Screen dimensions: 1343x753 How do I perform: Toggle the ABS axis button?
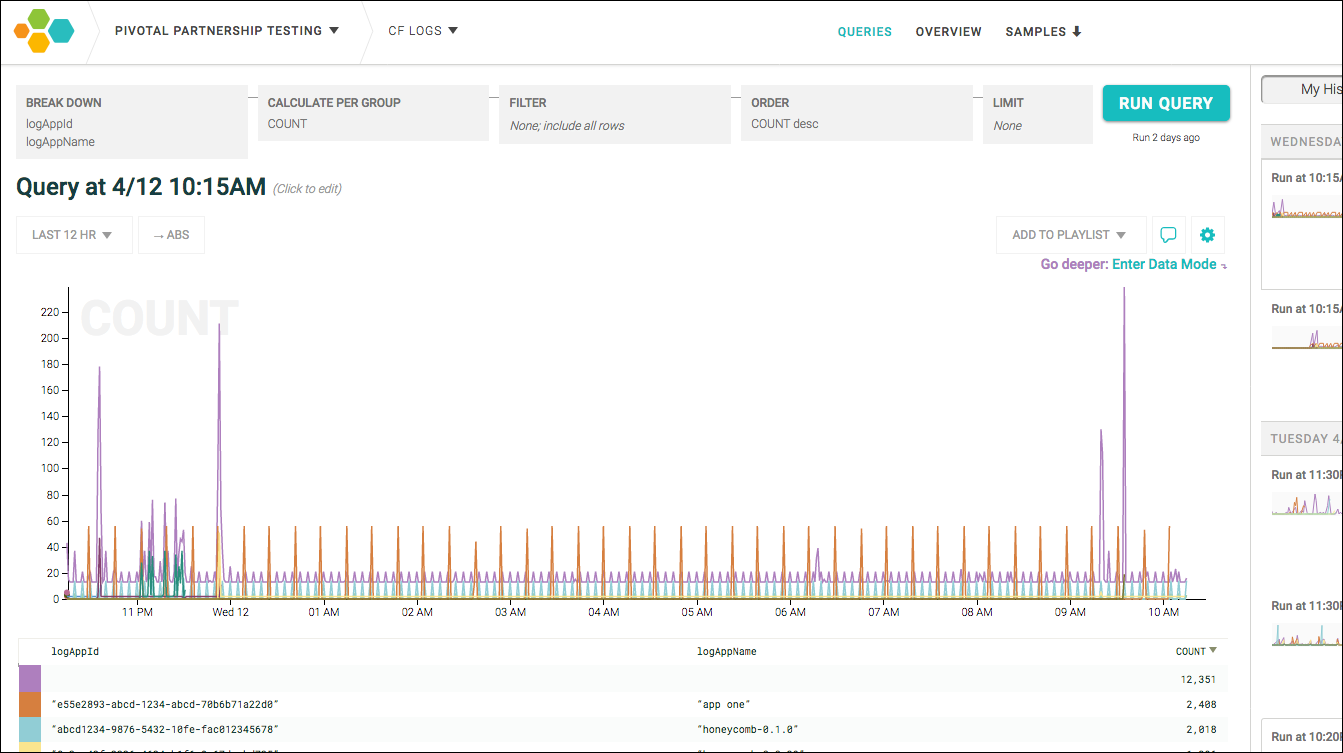pos(171,235)
